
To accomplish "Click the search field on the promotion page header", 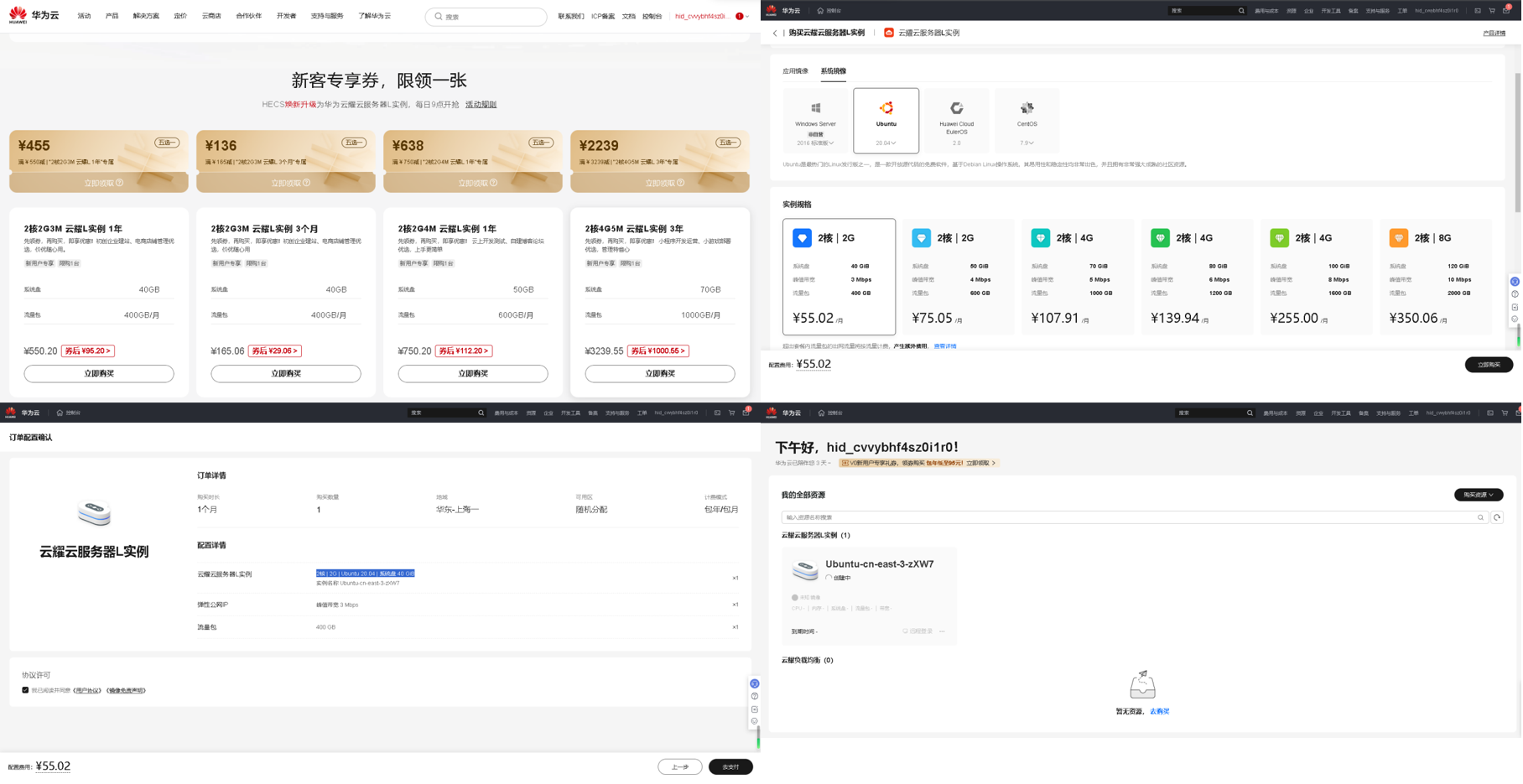I will pyautogui.click(x=486, y=16).
